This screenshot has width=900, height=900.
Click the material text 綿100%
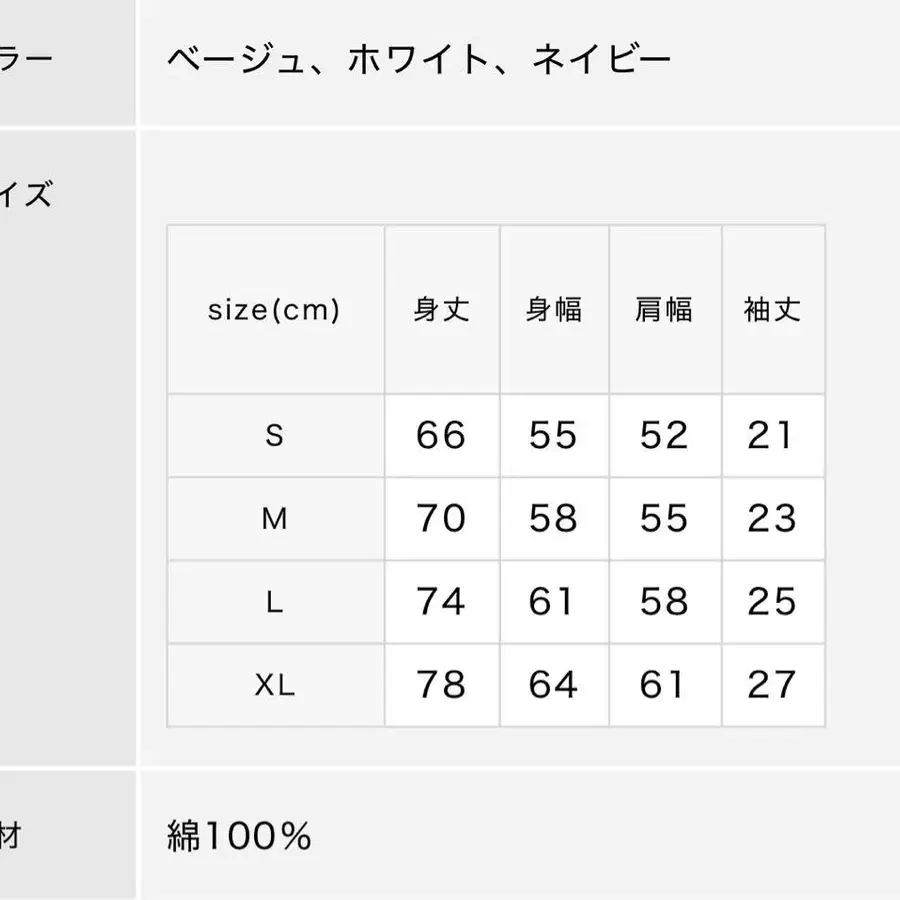[240, 836]
